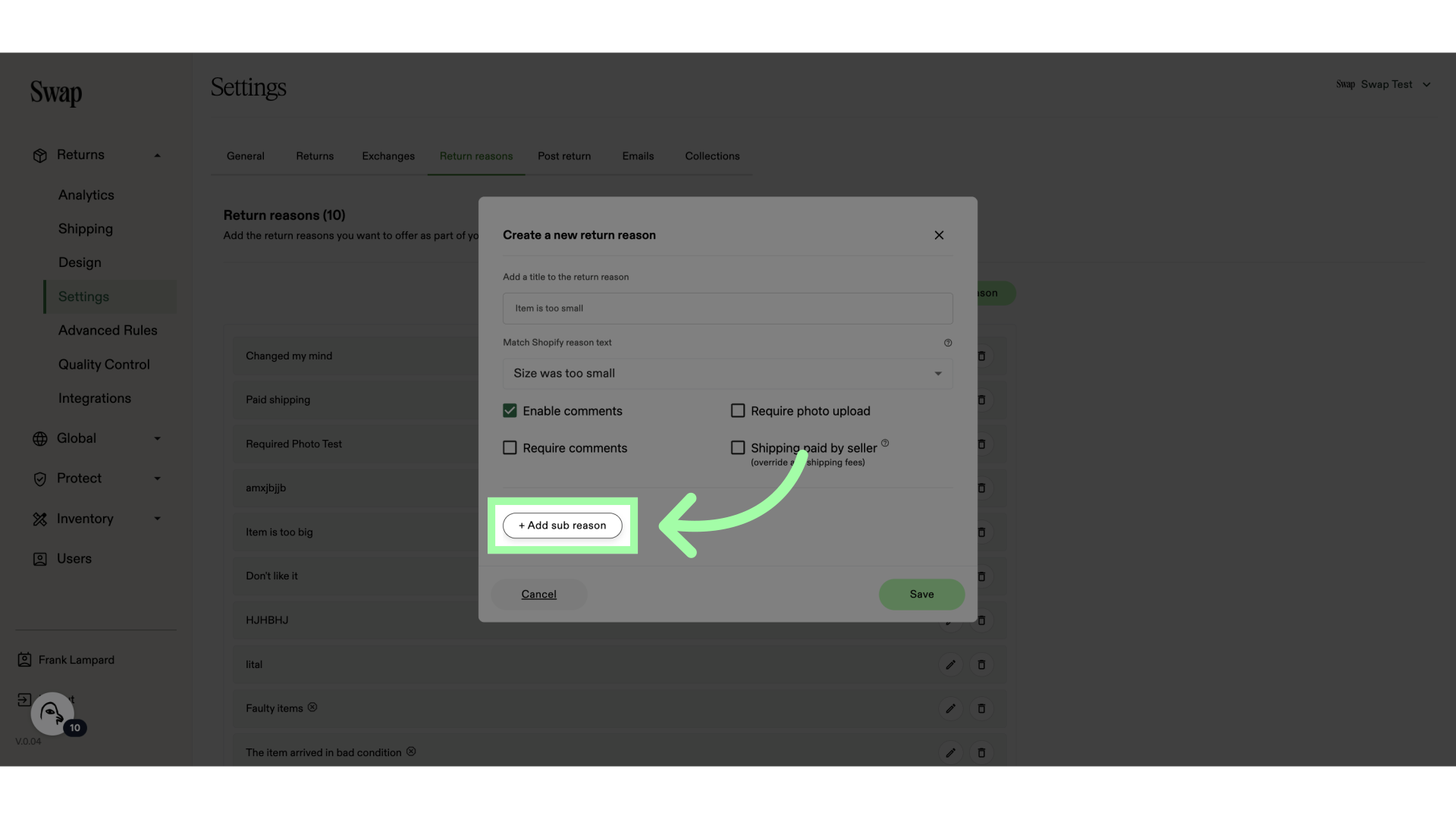Click the info icon next to Shipping paid by seller
1456x819 pixels.
pos(885,443)
